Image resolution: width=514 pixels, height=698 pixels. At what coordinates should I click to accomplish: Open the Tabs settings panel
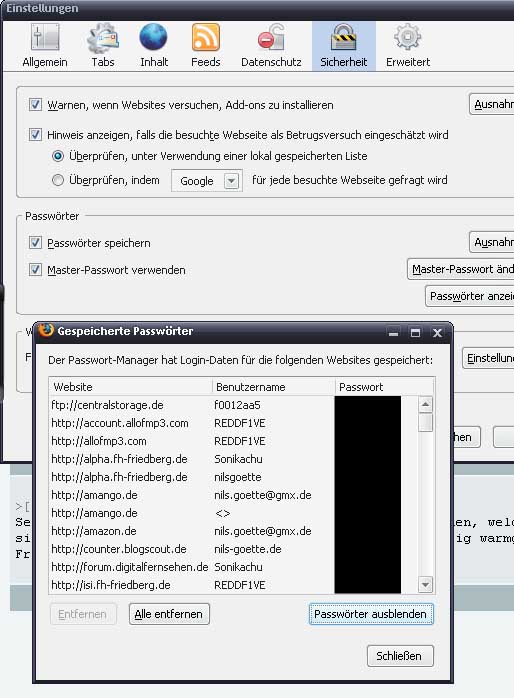click(x=103, y=46)
